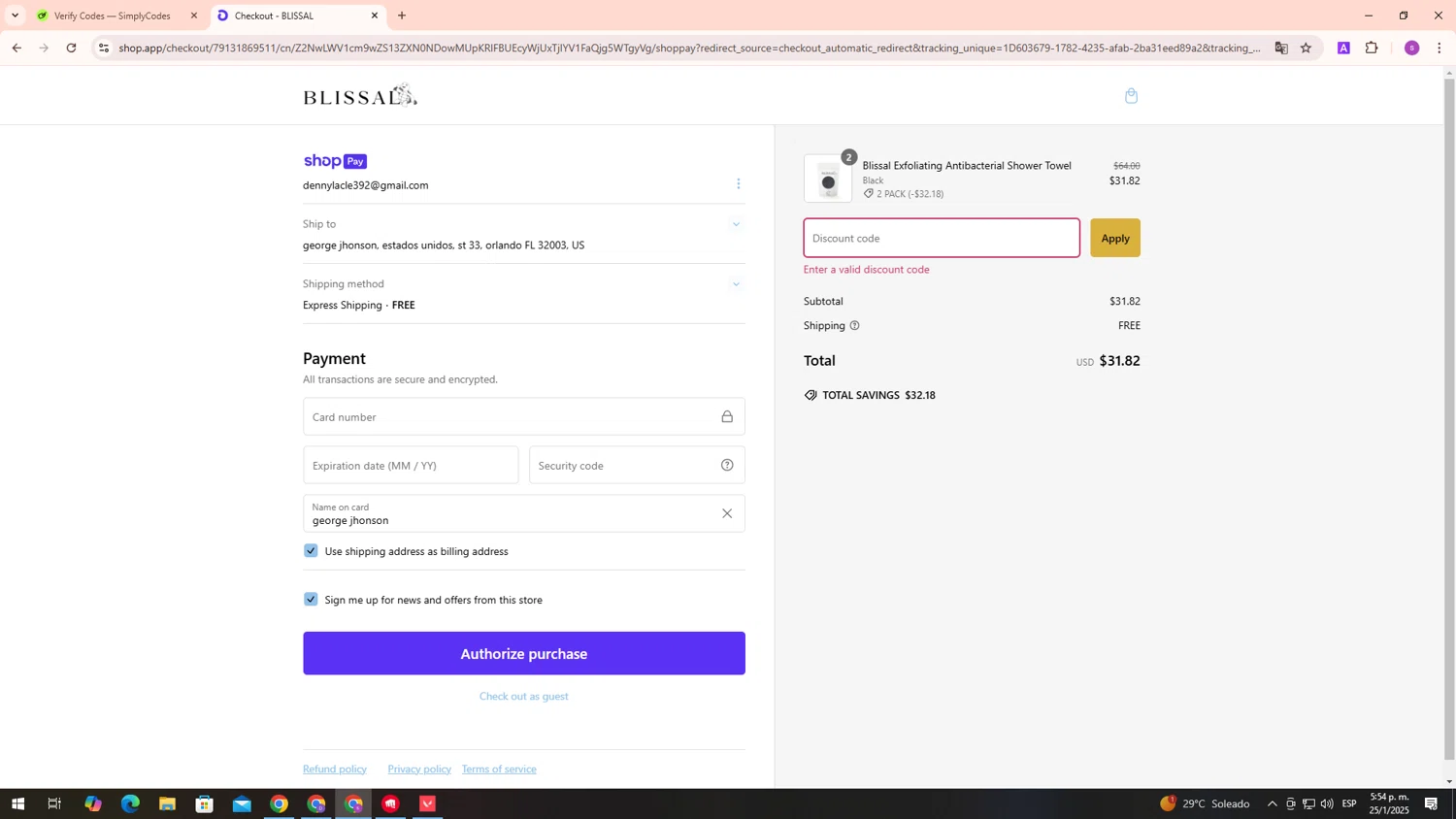Viewport: 1456px width, 819px height.
Task: Close the Checkout BLISSAL tab
Action: tap(375, 16)
